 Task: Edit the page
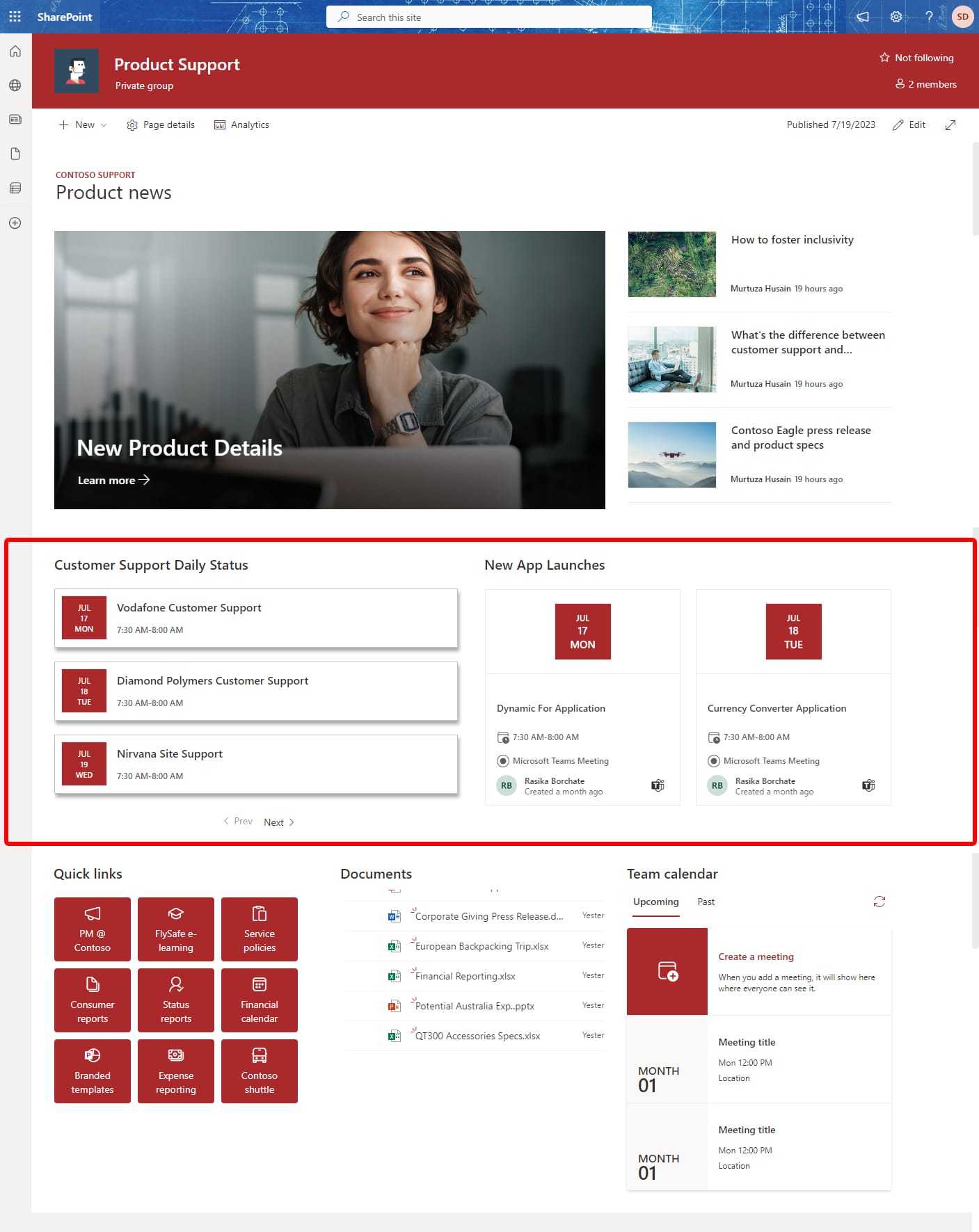(x=909, y=125)
